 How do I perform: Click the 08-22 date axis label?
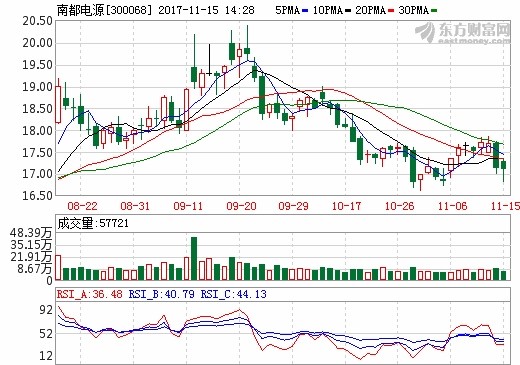82,206
